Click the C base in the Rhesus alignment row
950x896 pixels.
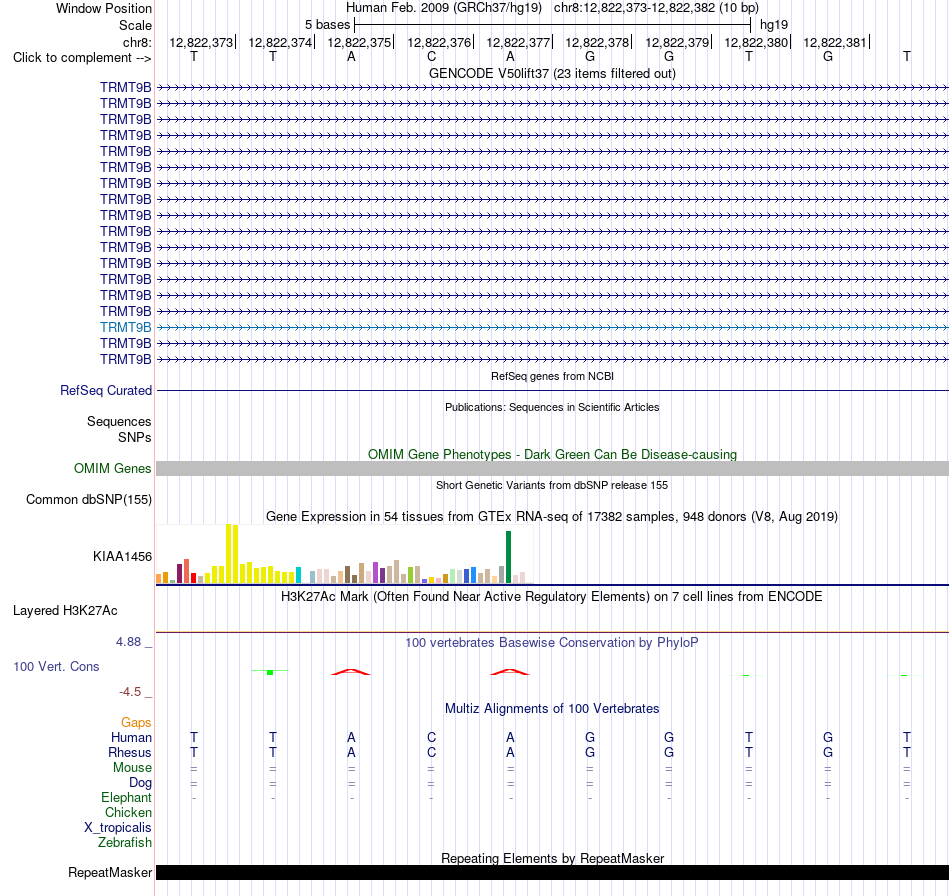(x=431, y=752)
